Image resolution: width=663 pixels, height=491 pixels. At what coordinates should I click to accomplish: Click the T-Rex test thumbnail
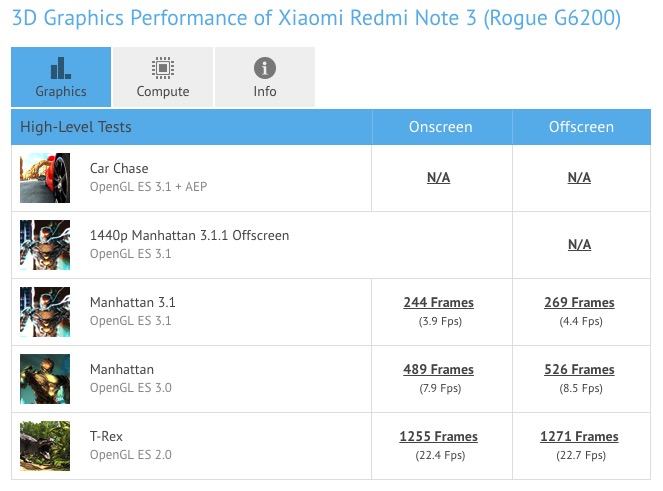click(x=45, y=446)
